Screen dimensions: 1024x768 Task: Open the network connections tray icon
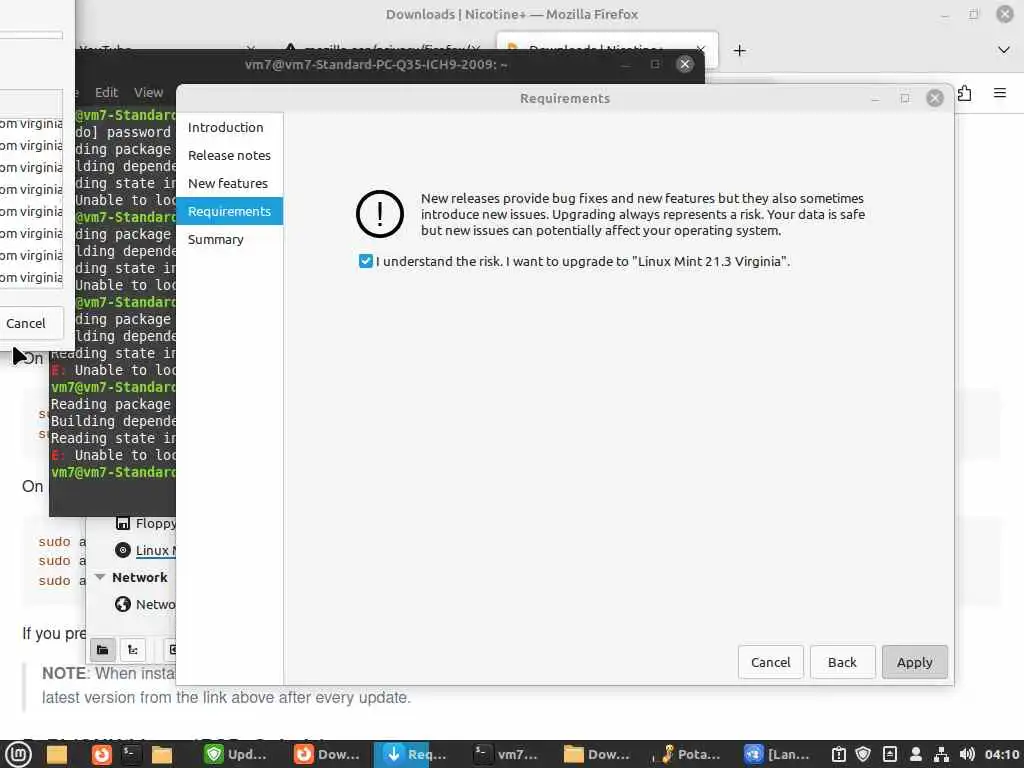[941, 755]
